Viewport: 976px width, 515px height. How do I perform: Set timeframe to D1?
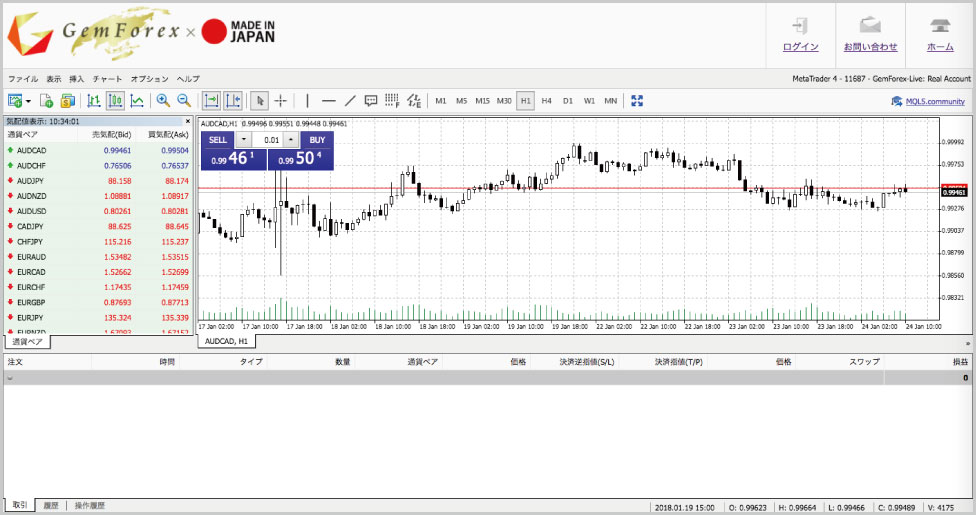pos(568,100)
